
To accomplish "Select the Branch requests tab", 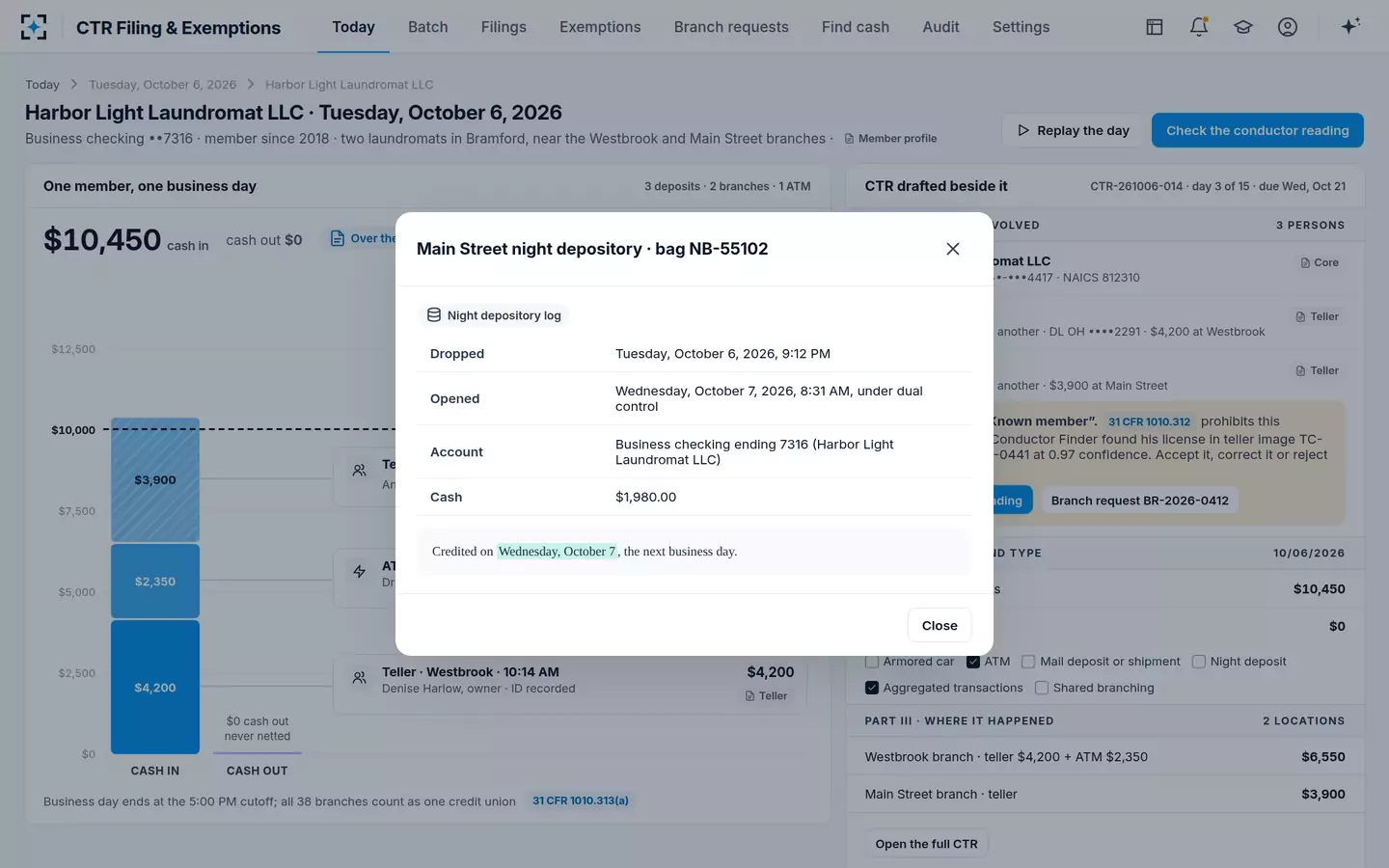I will (731, 27).
